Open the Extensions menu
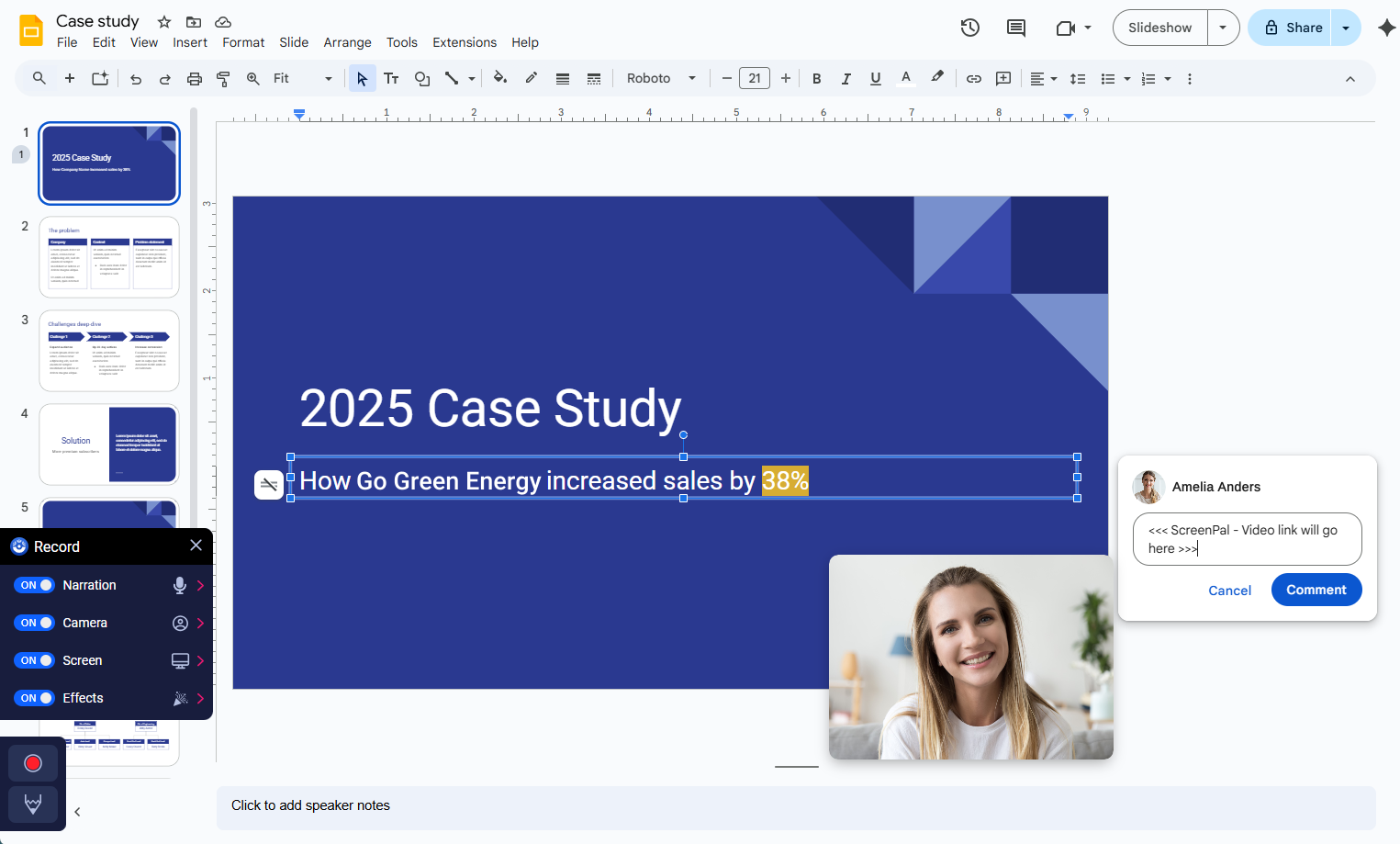The height and width of the screenshot is (844, 1400). tap(465, 42)
